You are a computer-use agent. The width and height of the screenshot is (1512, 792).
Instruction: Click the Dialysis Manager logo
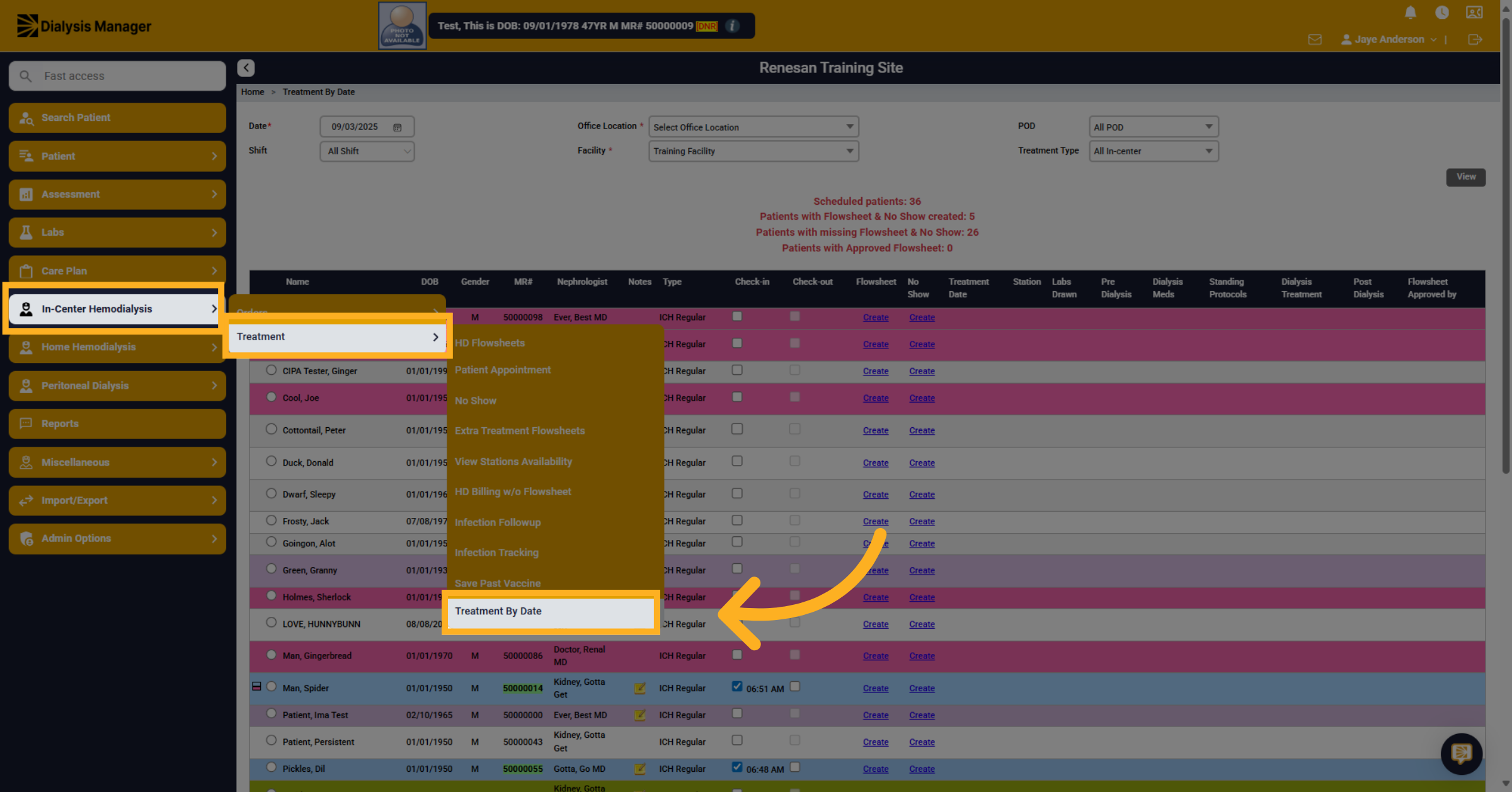coord(84,26)
